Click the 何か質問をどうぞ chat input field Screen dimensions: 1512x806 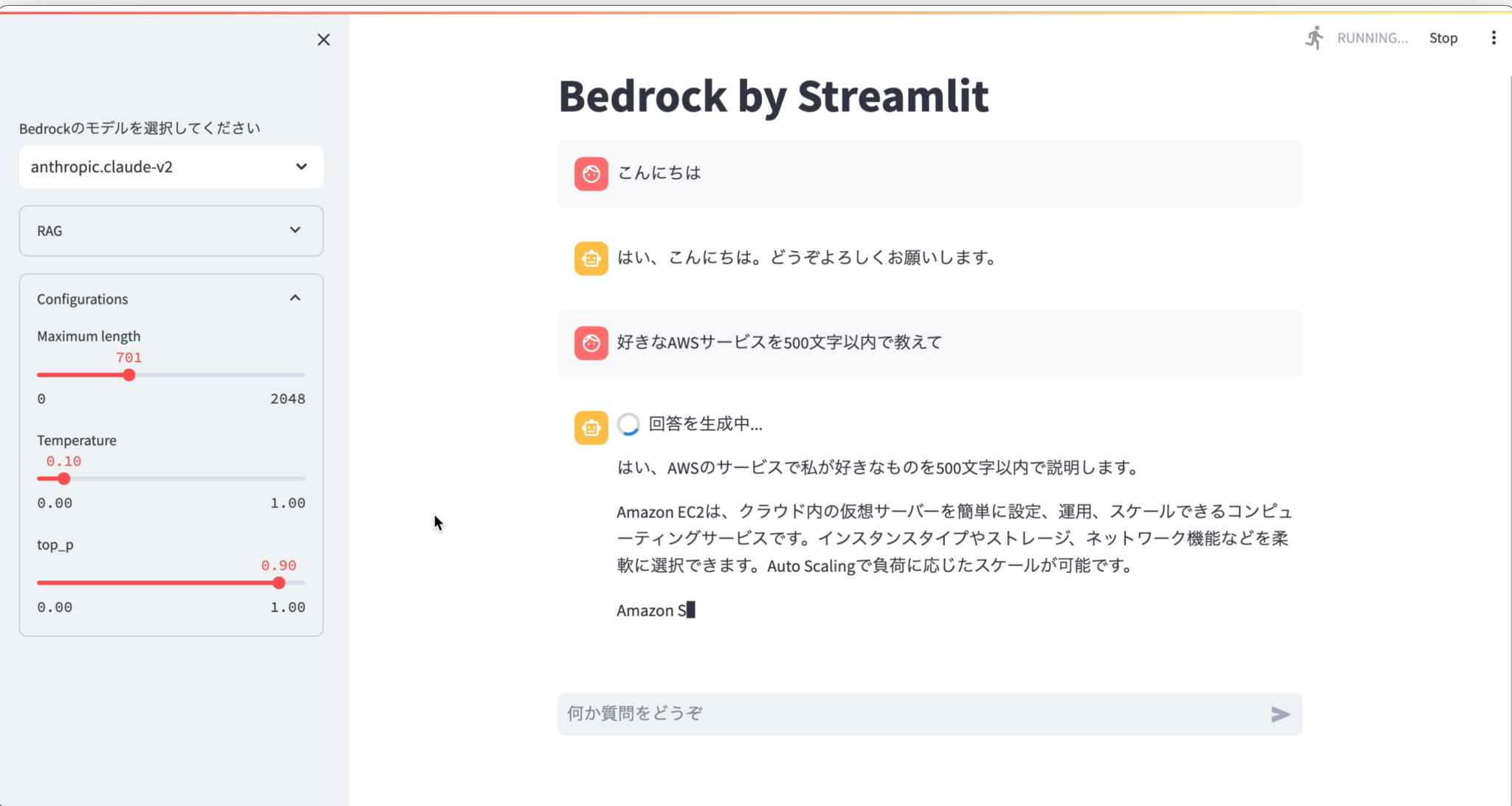(x=849, y=714)
